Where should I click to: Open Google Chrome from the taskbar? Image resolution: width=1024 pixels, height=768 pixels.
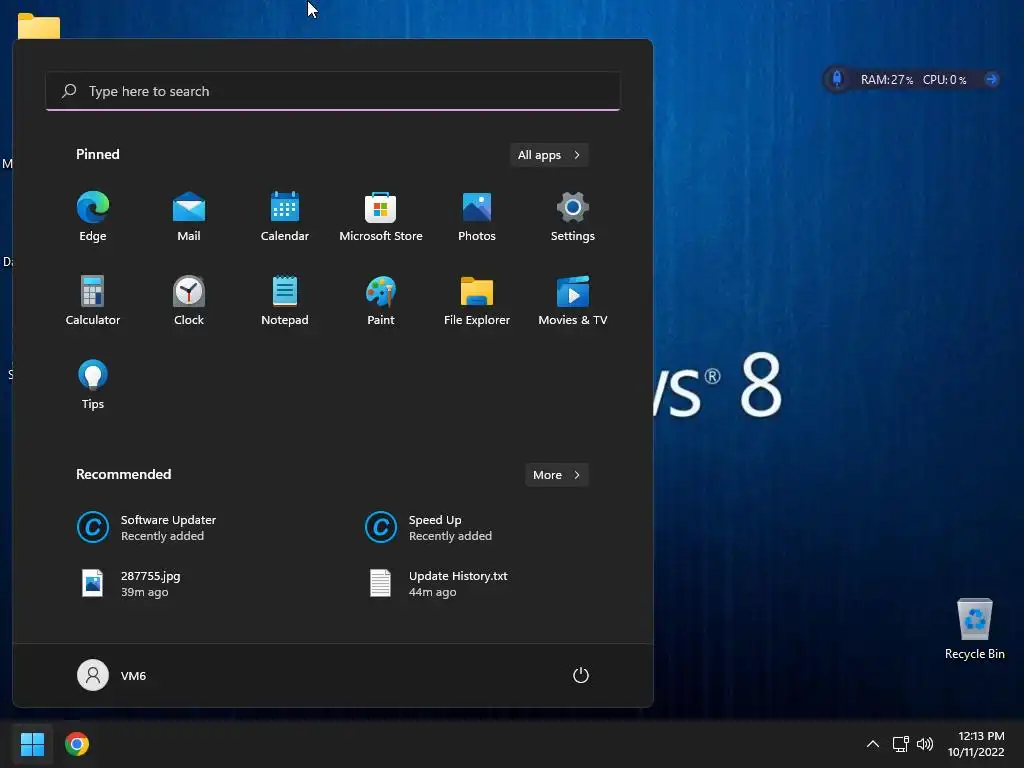click(x=77, y=744)
